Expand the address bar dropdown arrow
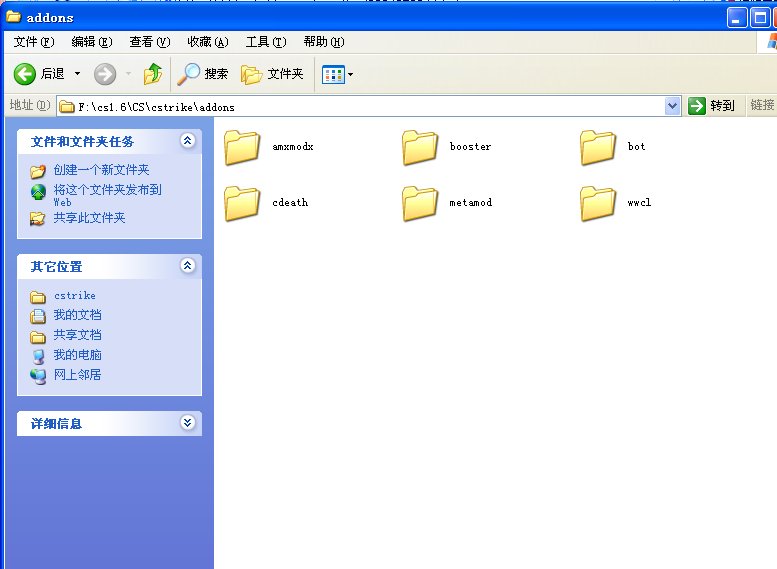This screenshot has height=569, width=777. click(x=672, y=106)
